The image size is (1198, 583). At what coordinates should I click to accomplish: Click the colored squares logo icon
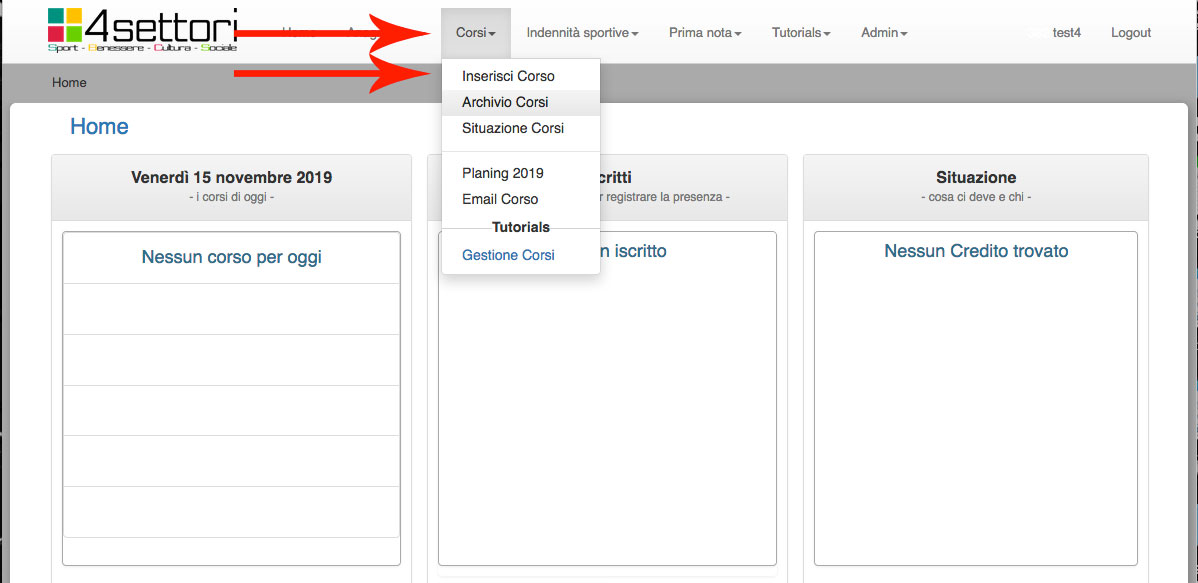tap(64, 25)
